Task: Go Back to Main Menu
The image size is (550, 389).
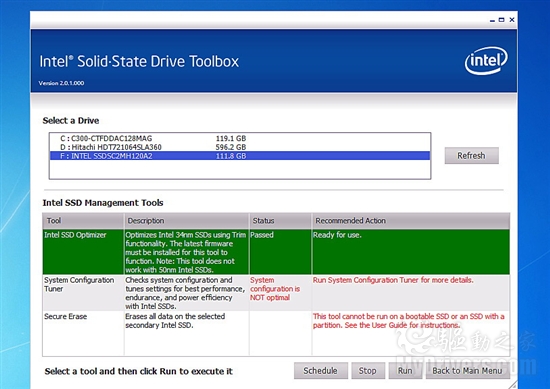Action: pyautogui.click(x=468, y=371)
